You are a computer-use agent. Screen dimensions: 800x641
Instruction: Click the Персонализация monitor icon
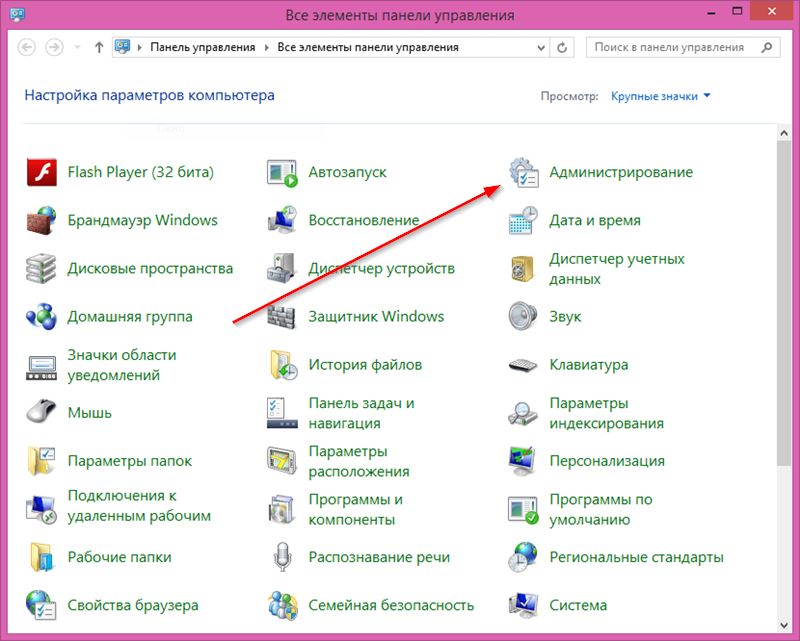coord(523,460)
